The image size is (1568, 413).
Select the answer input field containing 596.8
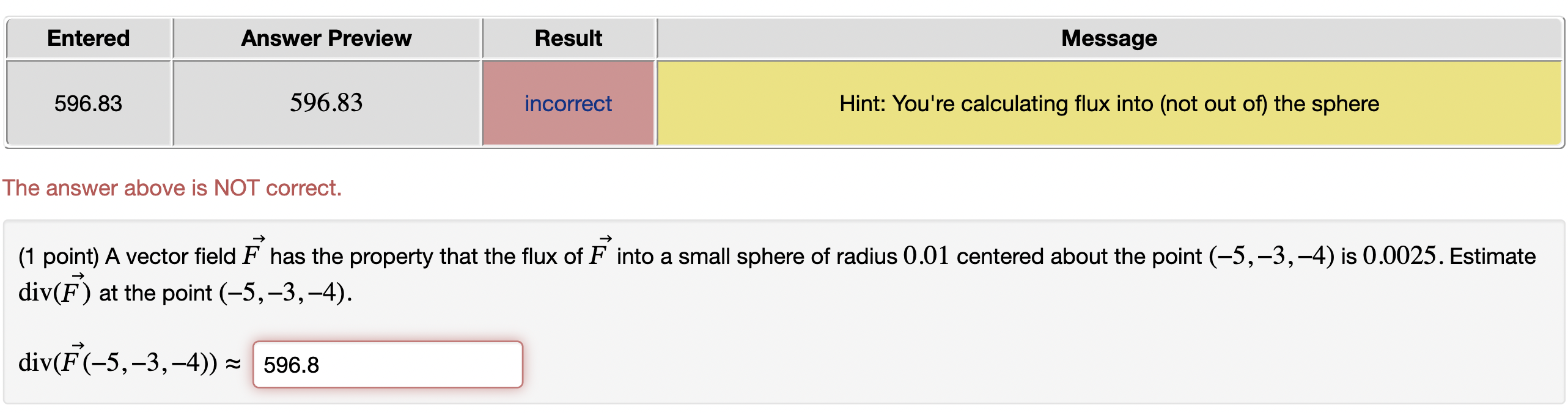388,364
